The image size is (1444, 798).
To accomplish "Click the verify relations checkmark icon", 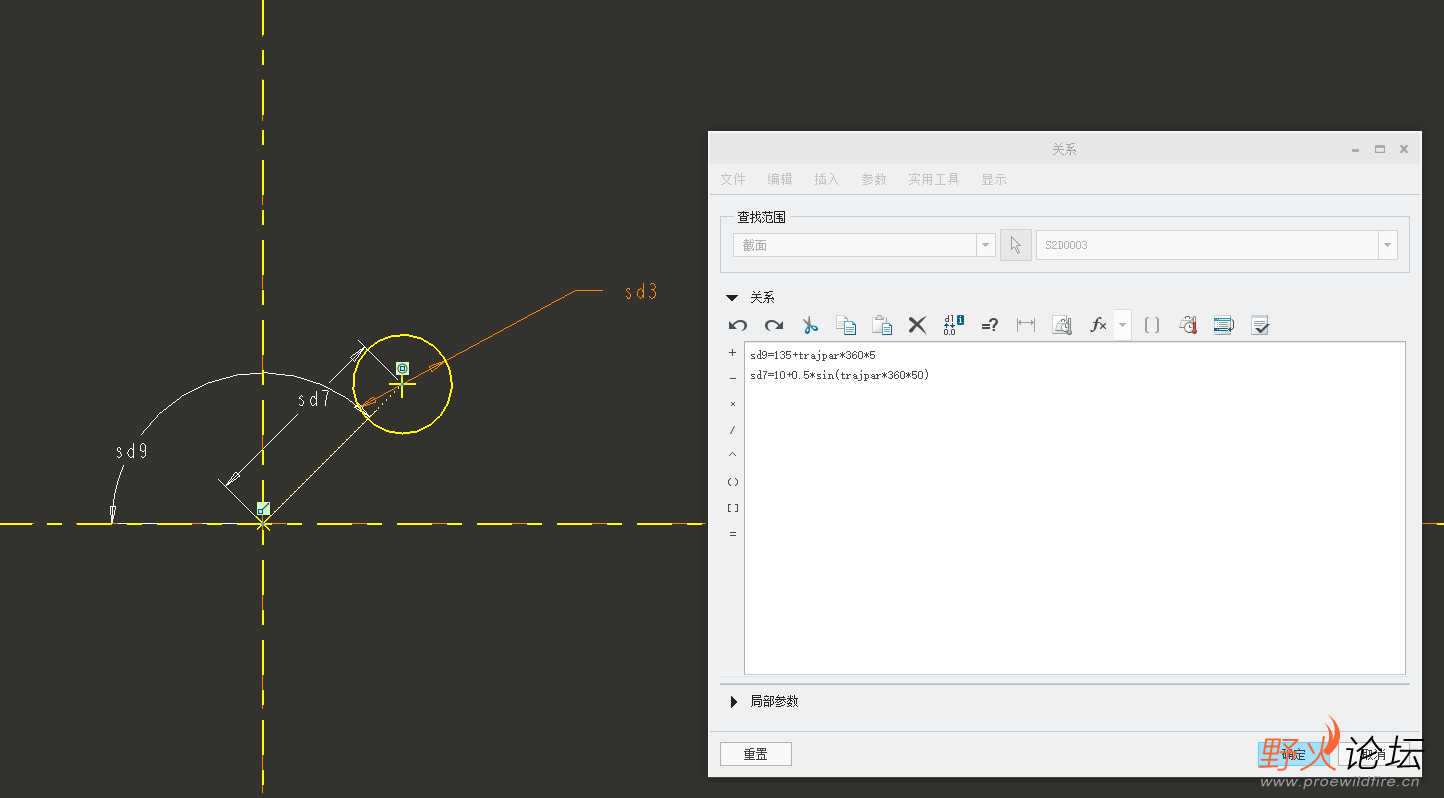I will click(x=1260, y=325).
